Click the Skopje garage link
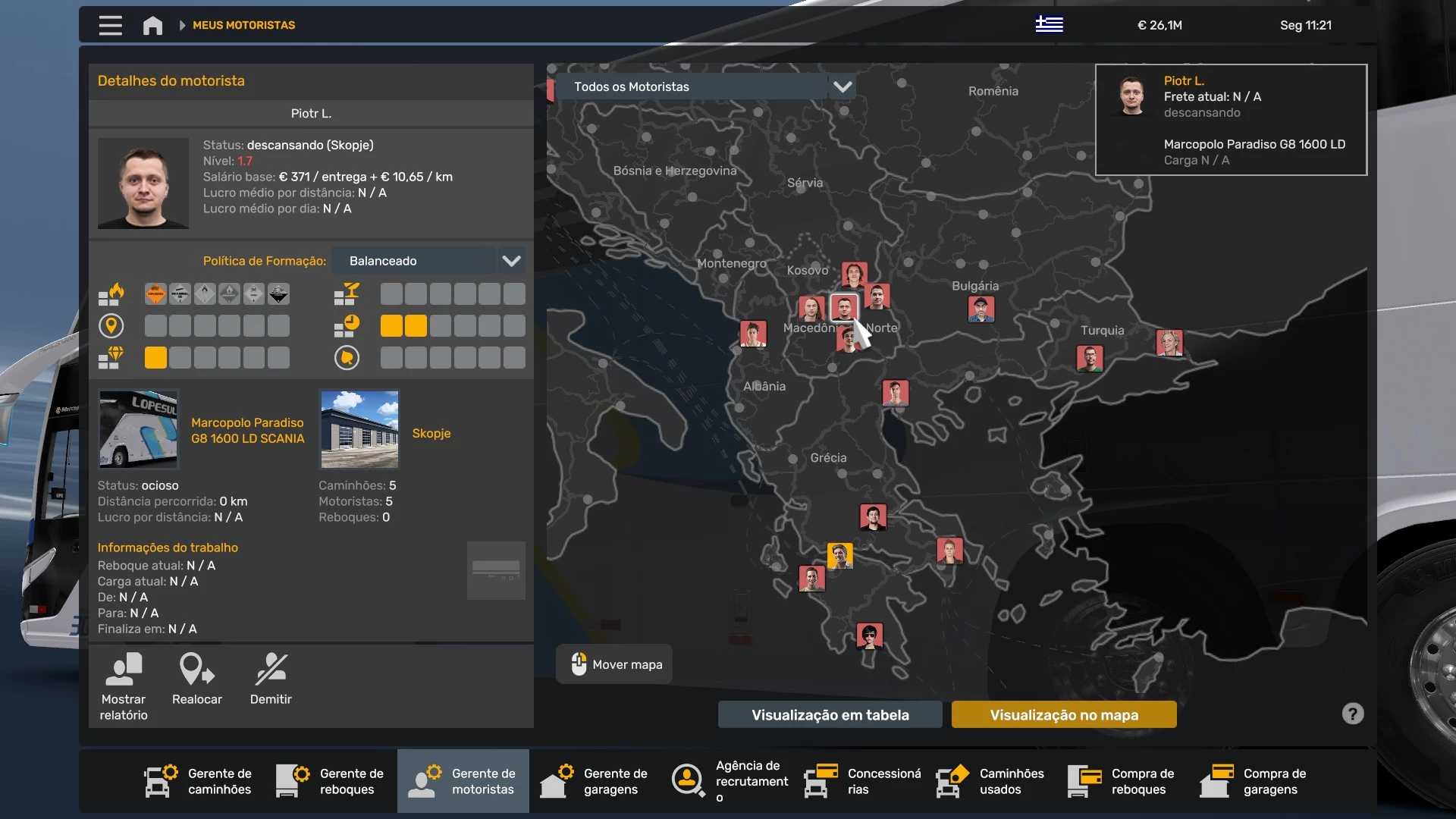This screenshot has height=819, width=1456. 431,433
